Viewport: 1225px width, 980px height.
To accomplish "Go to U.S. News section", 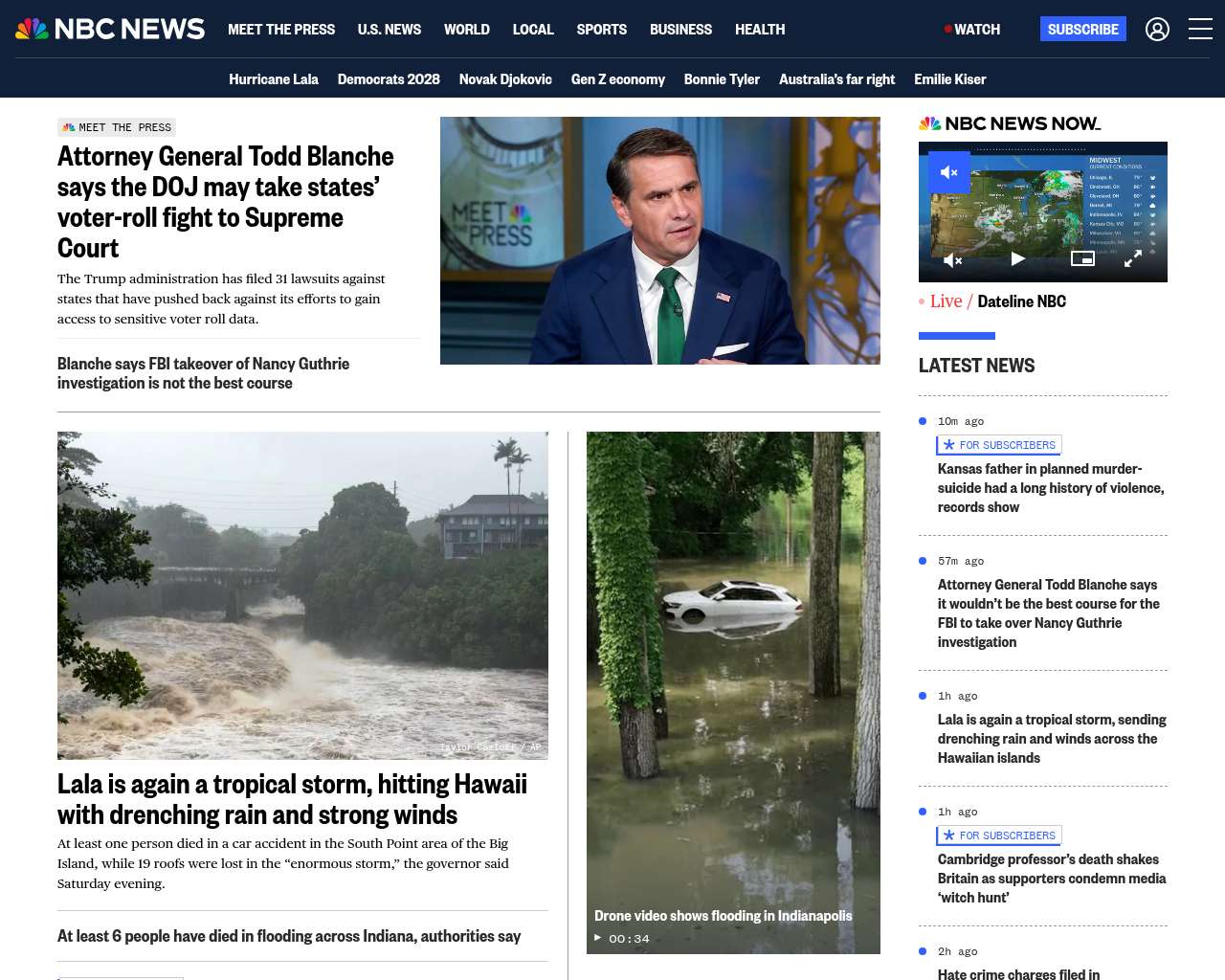I will pos(390,30).
